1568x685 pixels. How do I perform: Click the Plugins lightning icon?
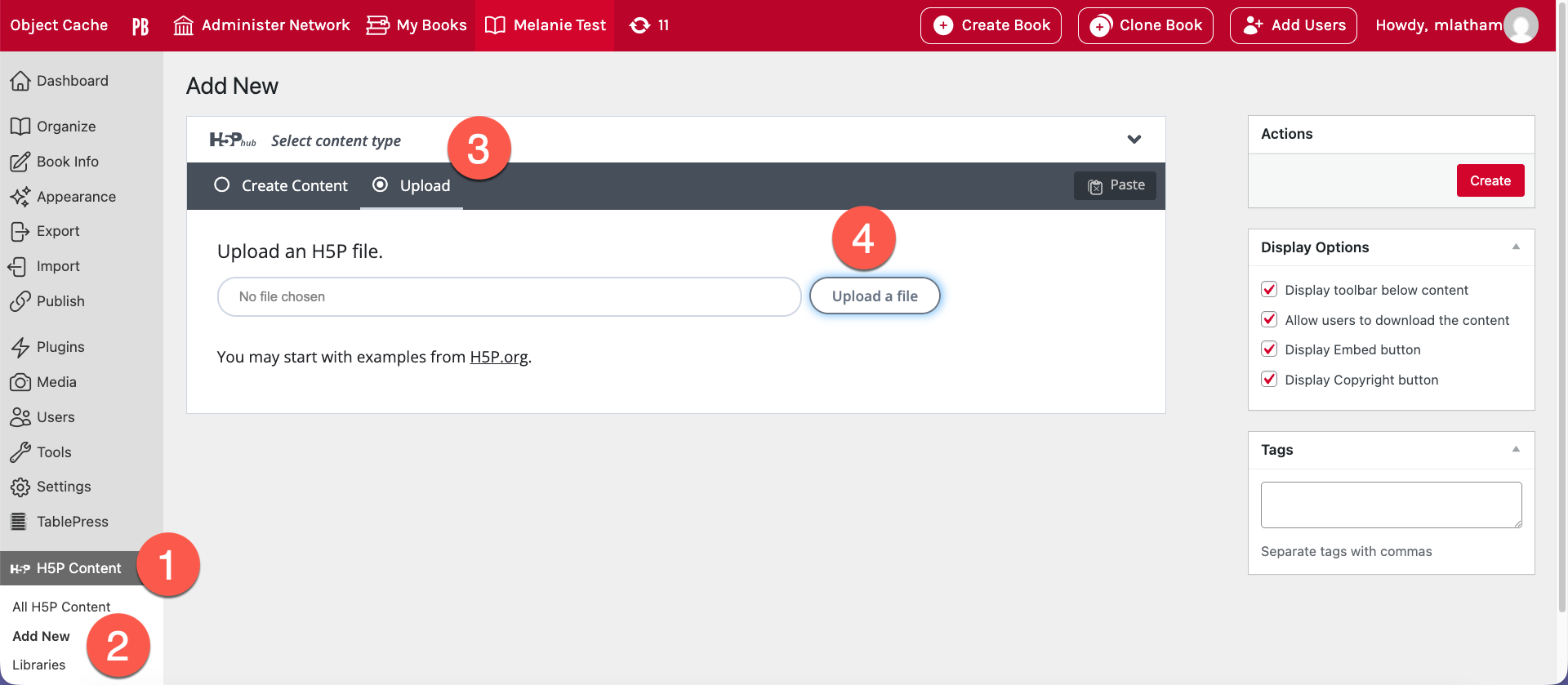[x=20, y=347]
